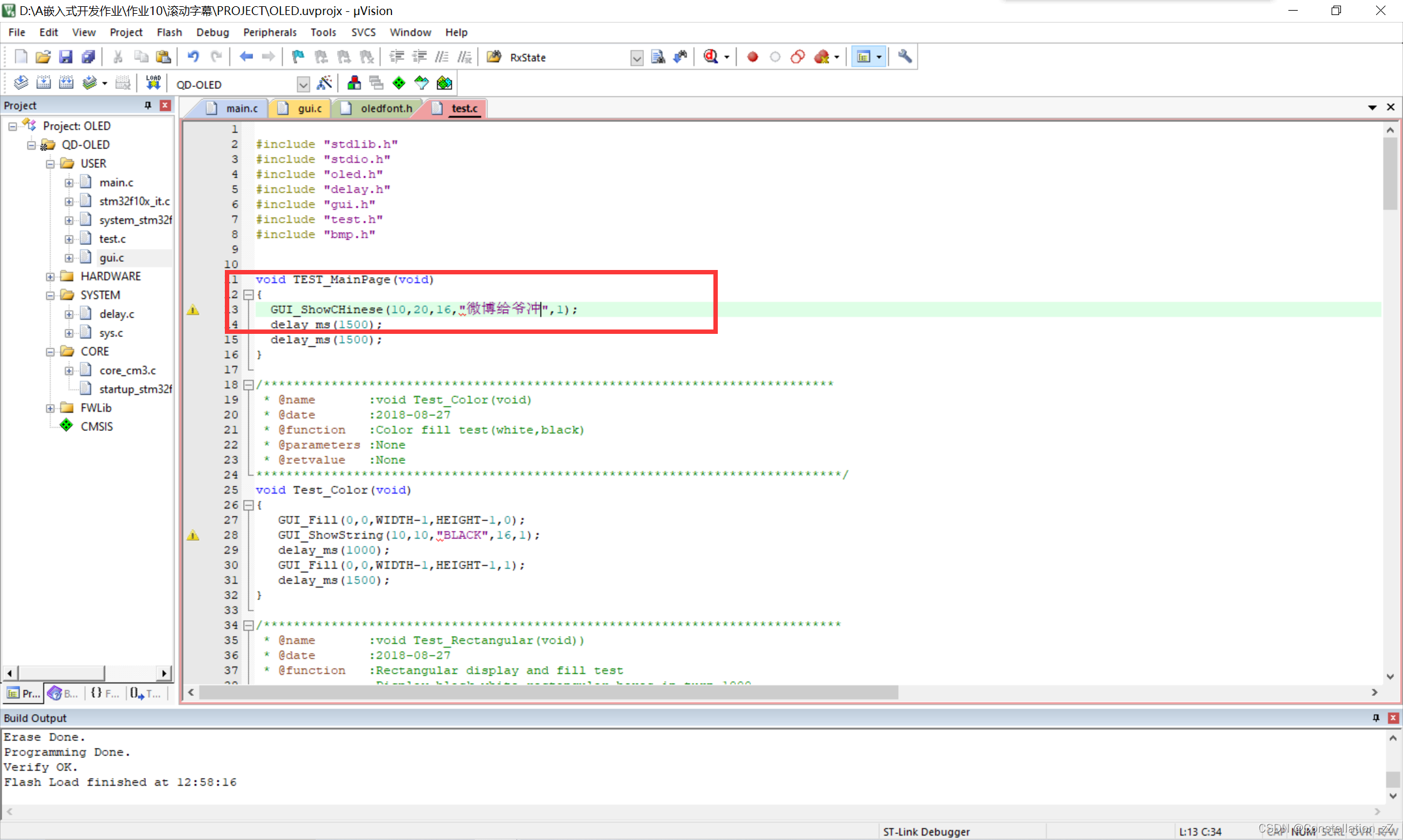Open the Peripherals menu
Screen dimensions: 1403x840
click(269, 32)
